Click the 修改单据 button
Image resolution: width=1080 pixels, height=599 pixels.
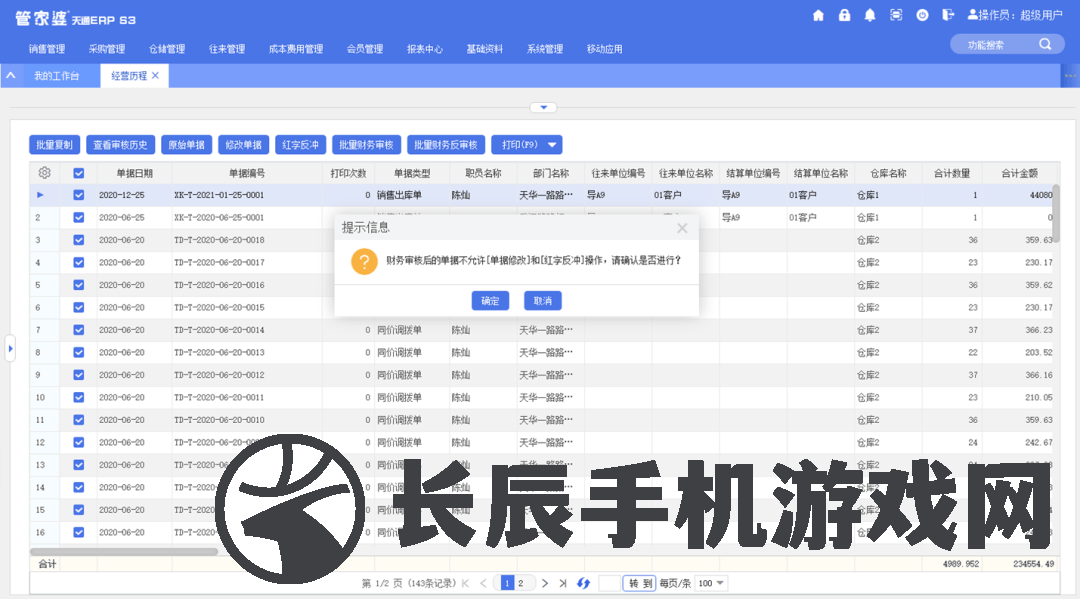click(x=244, y=145)
